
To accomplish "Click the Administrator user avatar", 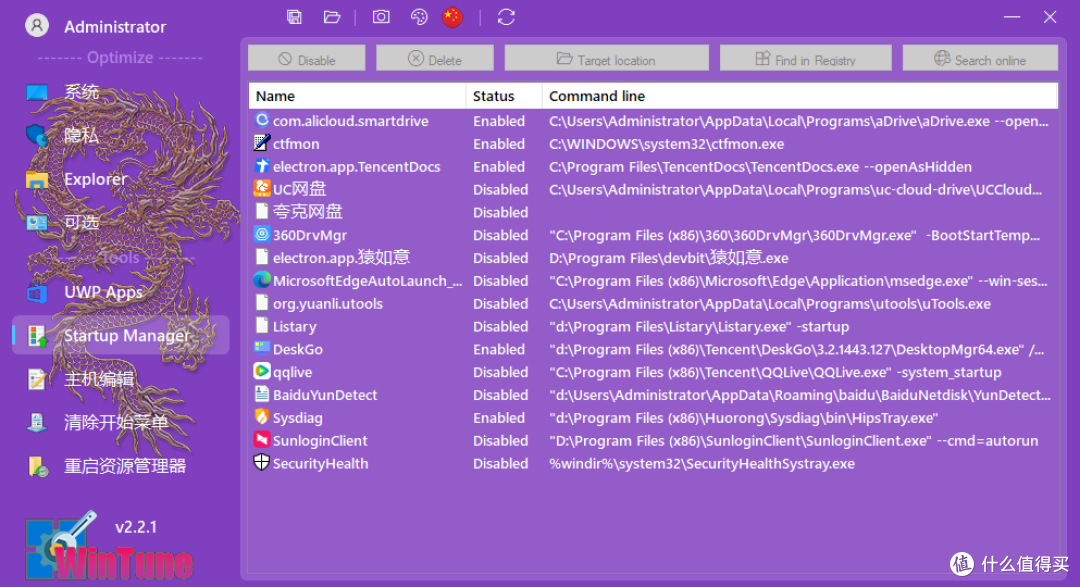I will [37, 26].
